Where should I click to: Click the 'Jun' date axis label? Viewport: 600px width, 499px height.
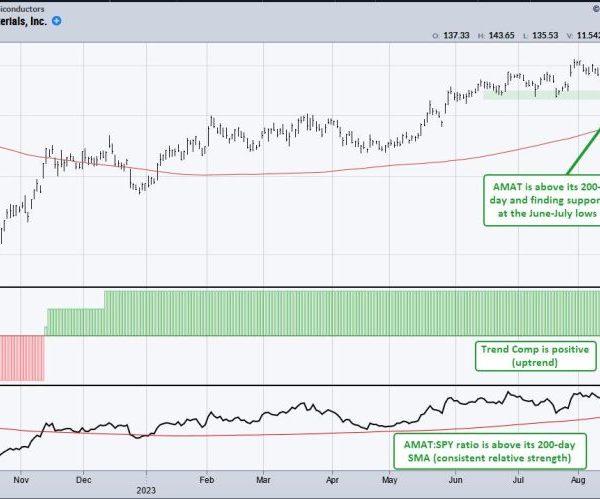click(455, 480)
